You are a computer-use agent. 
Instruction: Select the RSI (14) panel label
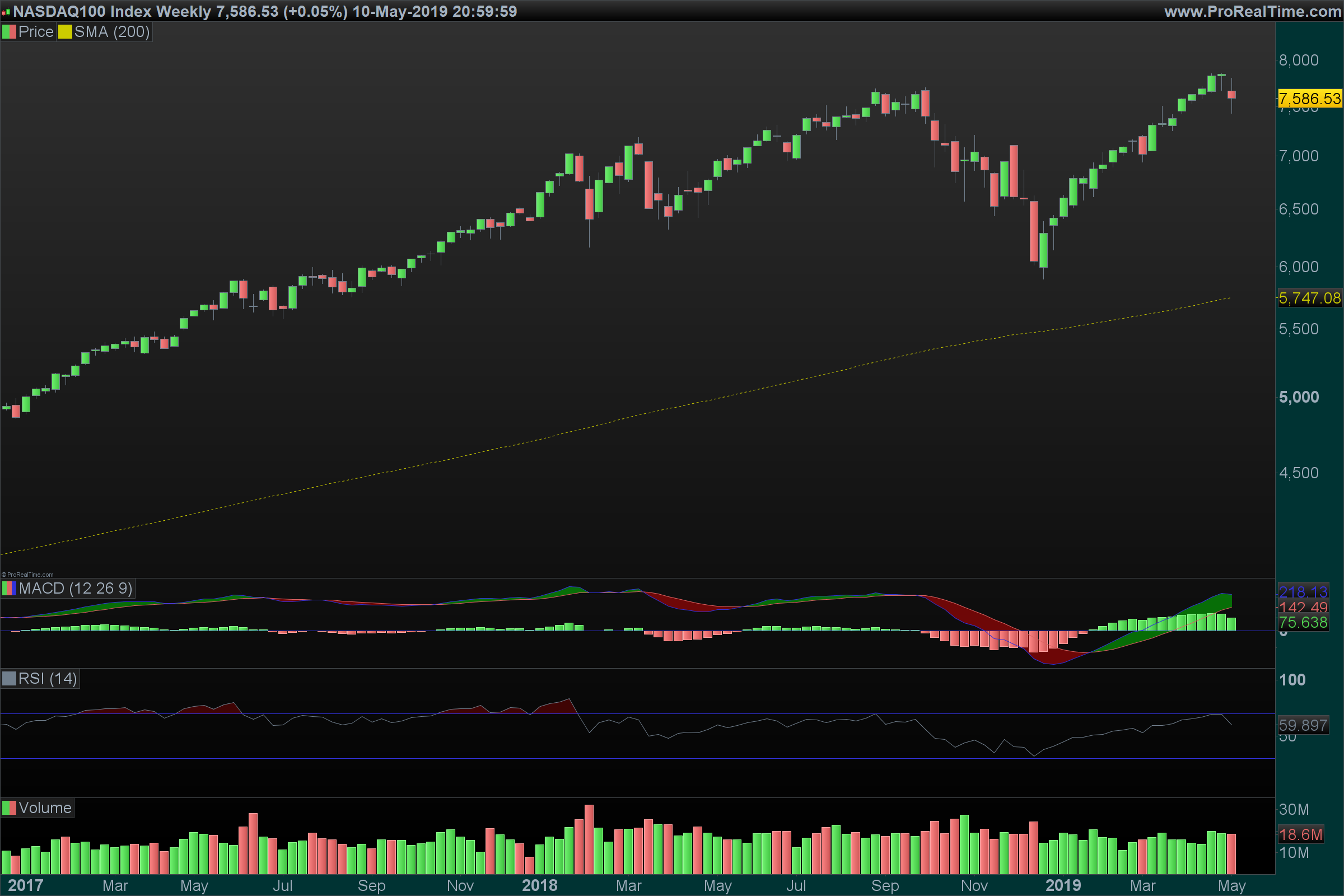(x=48, y=679)
